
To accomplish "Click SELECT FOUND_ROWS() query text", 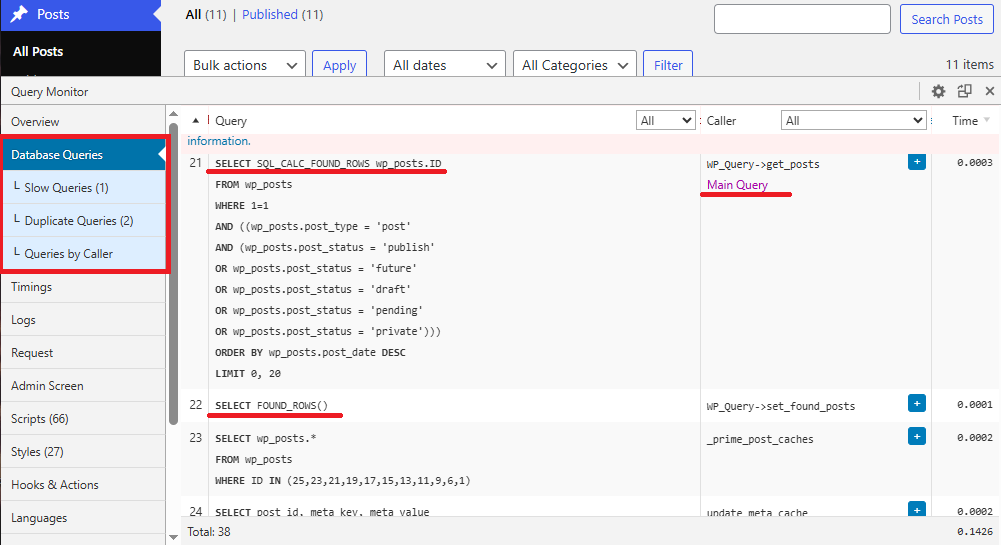I will [x=271, y=405].
